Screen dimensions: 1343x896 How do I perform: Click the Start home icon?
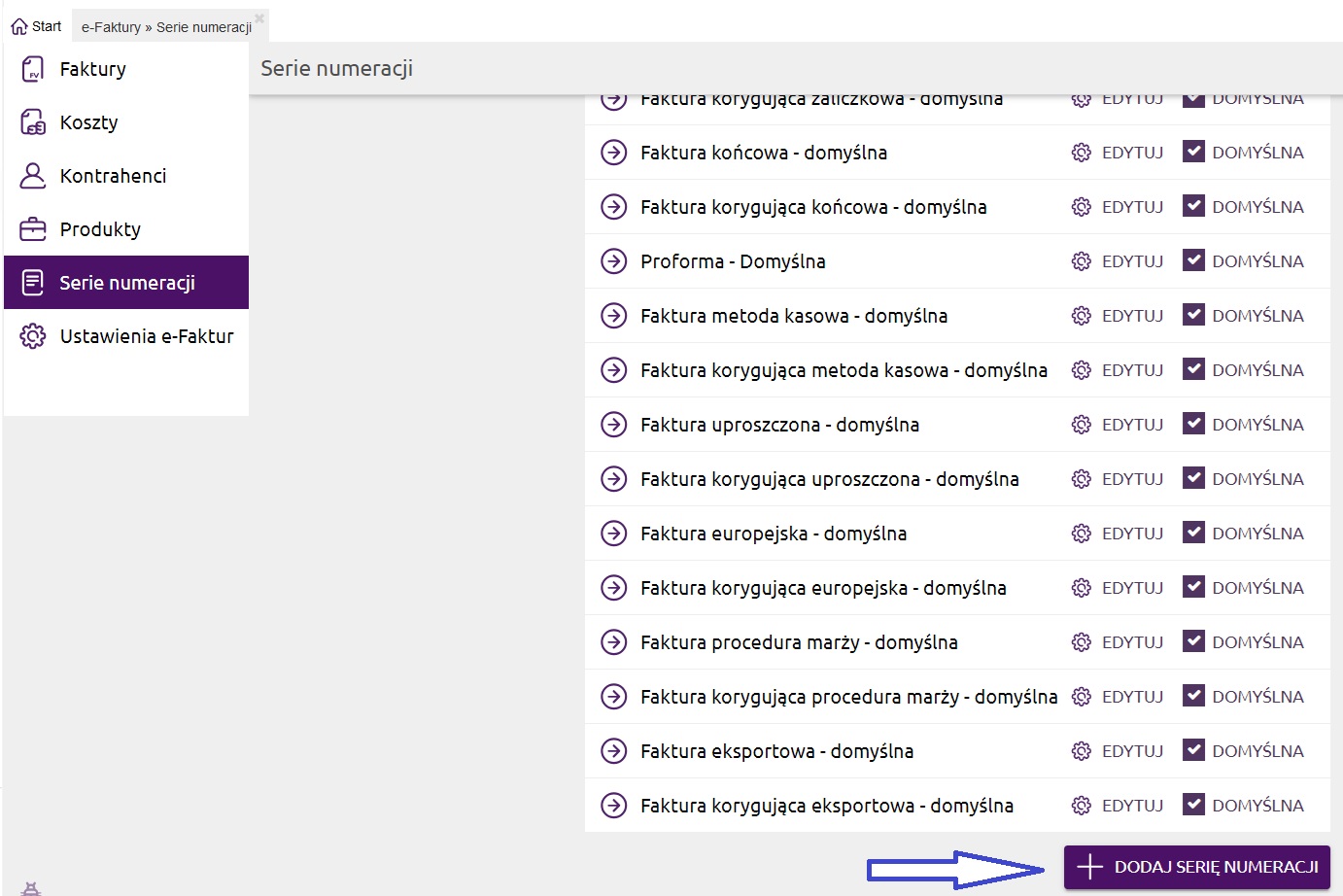[x=19, y=26]
